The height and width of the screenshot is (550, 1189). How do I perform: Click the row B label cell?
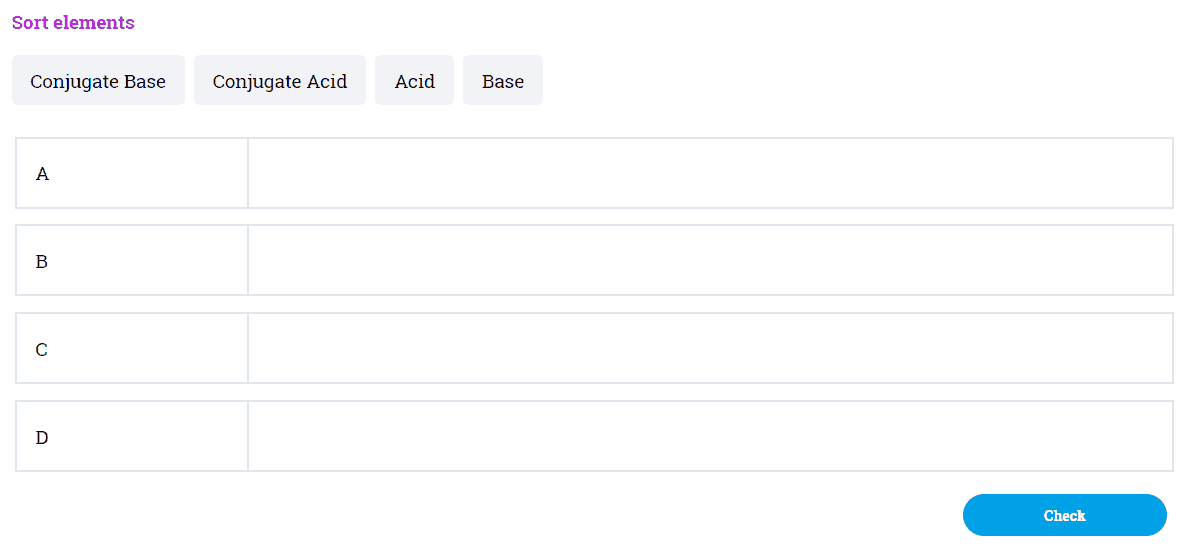point(132,261)
